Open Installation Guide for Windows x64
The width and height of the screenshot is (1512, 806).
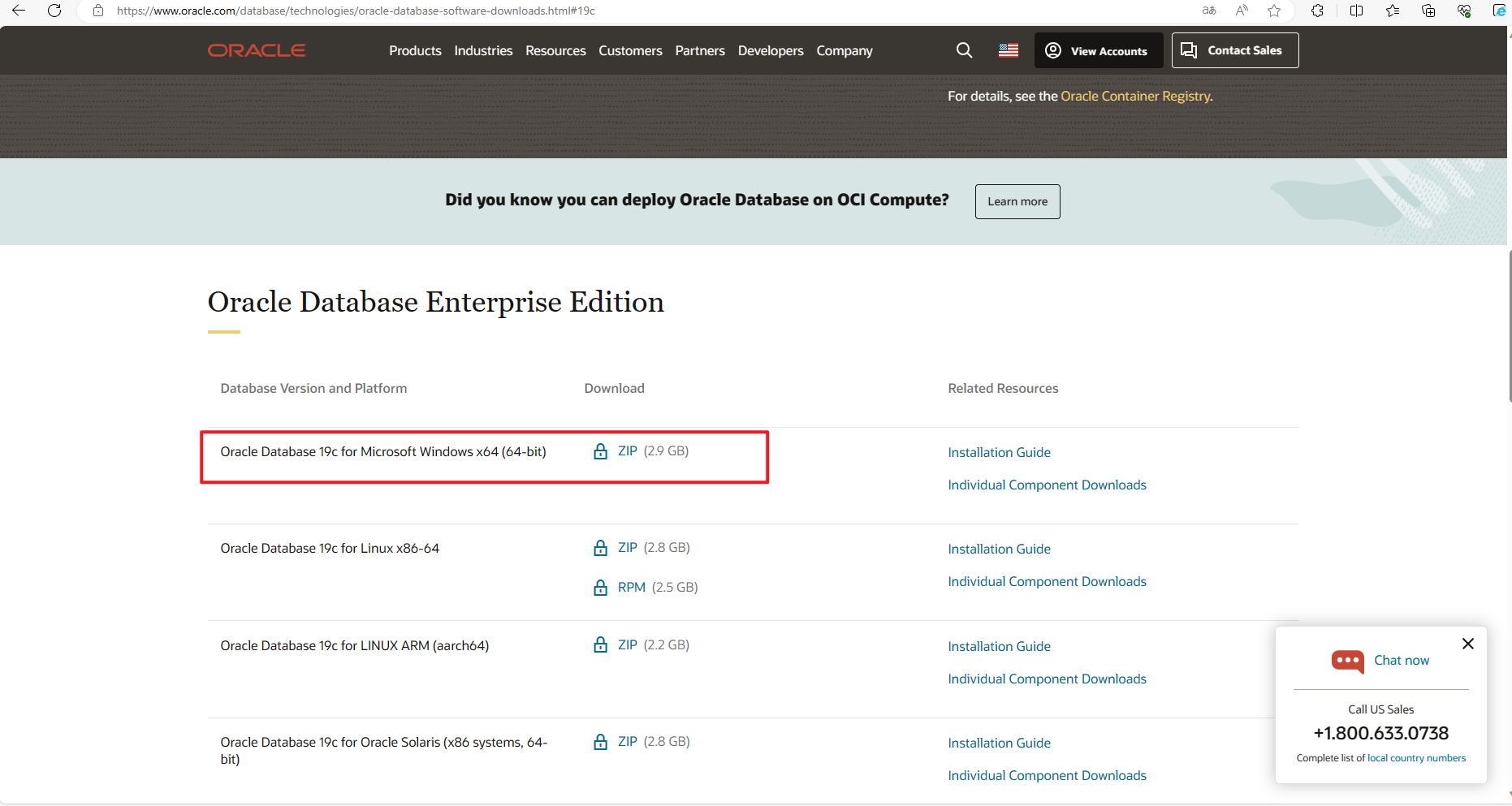point(999,452)
